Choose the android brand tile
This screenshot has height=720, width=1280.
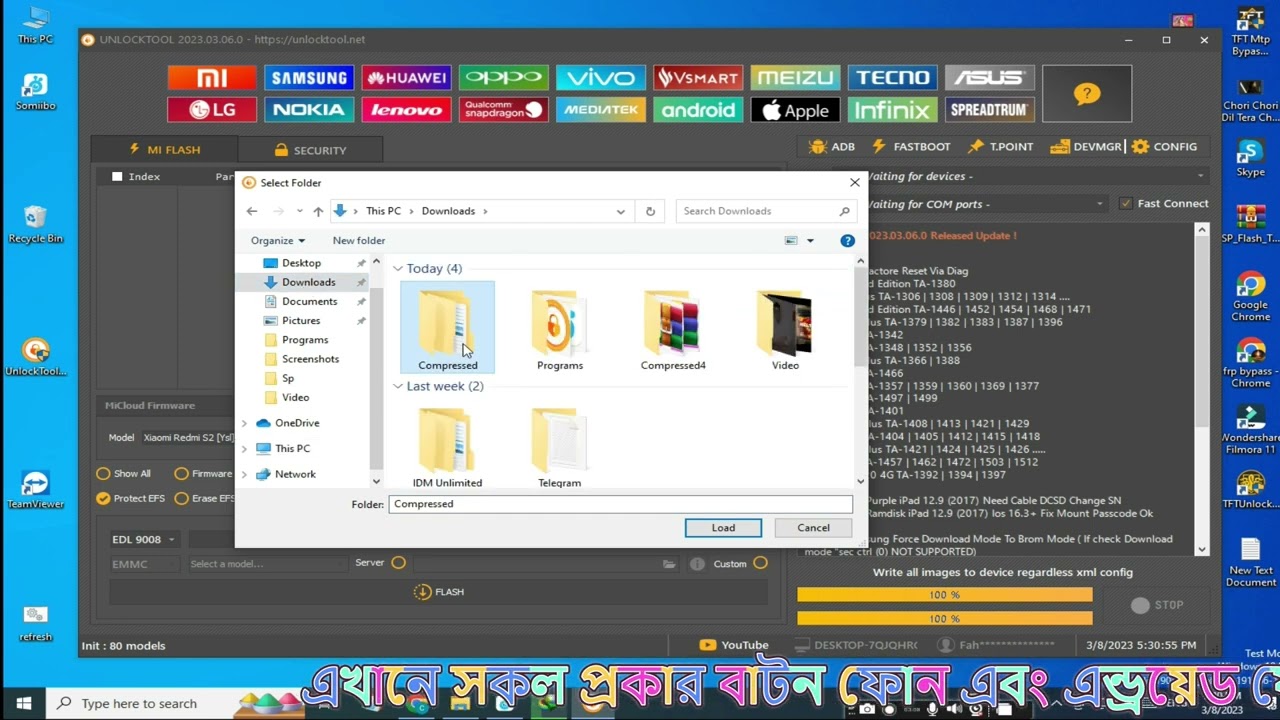[698, 110]
